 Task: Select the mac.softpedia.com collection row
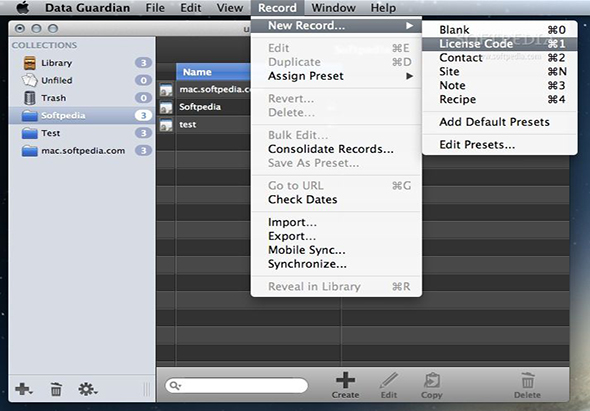[82, 151]
